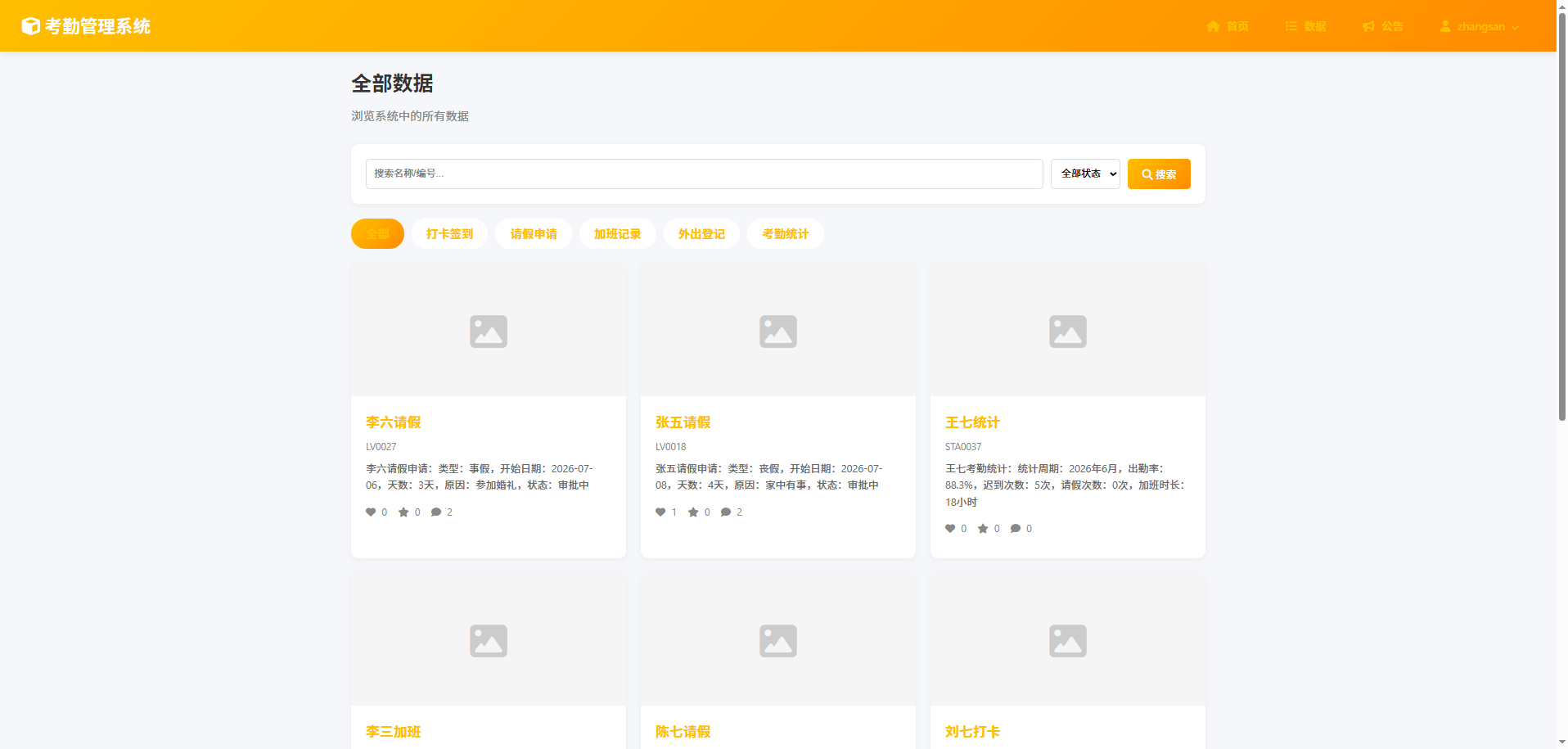Open the 陈七请假 title link
Screen dimensions: 1568x749
[683, 732]
